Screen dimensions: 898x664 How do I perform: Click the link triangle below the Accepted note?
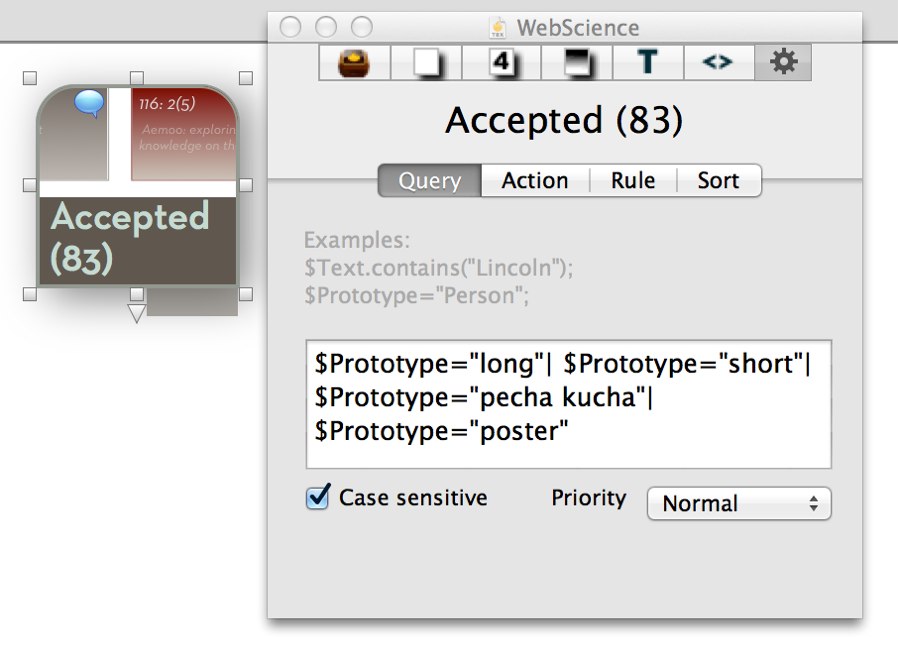tap(136, 313)
